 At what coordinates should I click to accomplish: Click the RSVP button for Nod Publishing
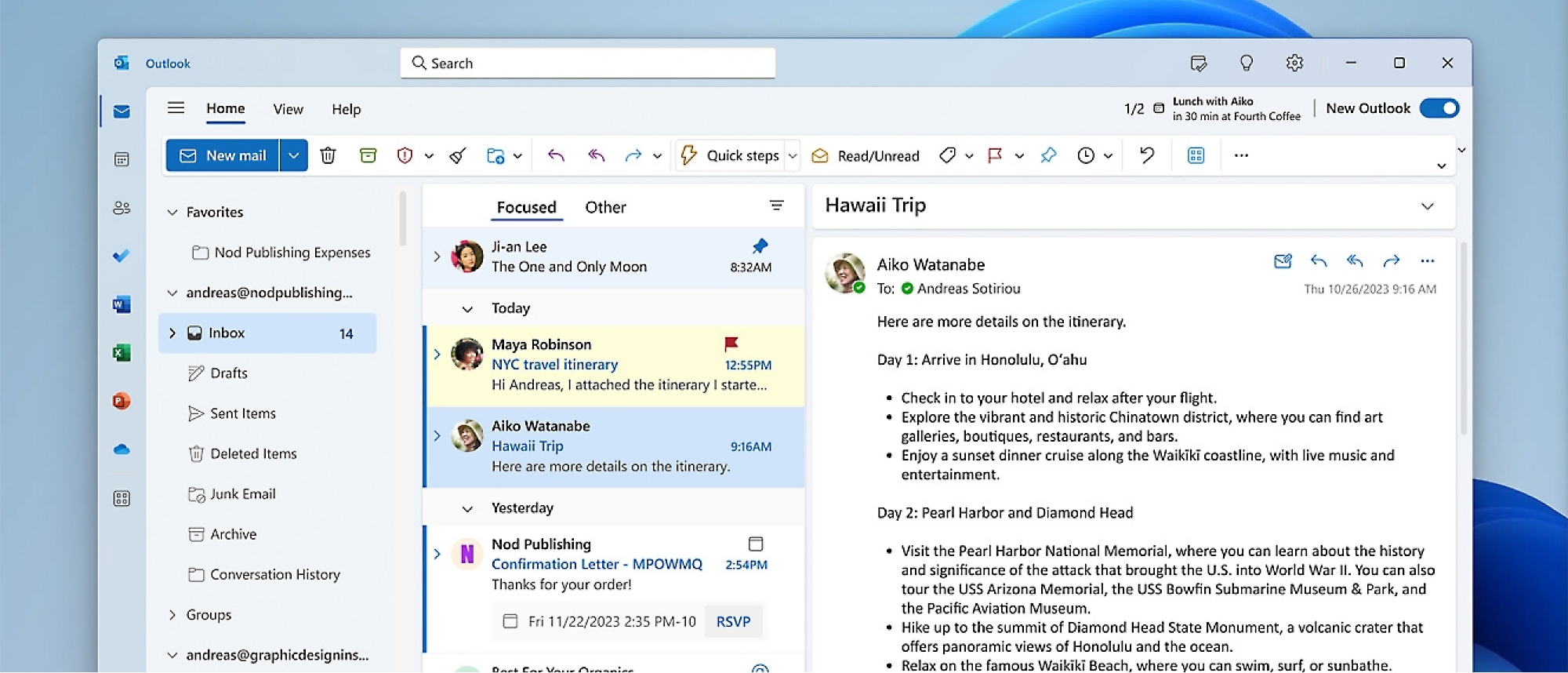point(733,621)
